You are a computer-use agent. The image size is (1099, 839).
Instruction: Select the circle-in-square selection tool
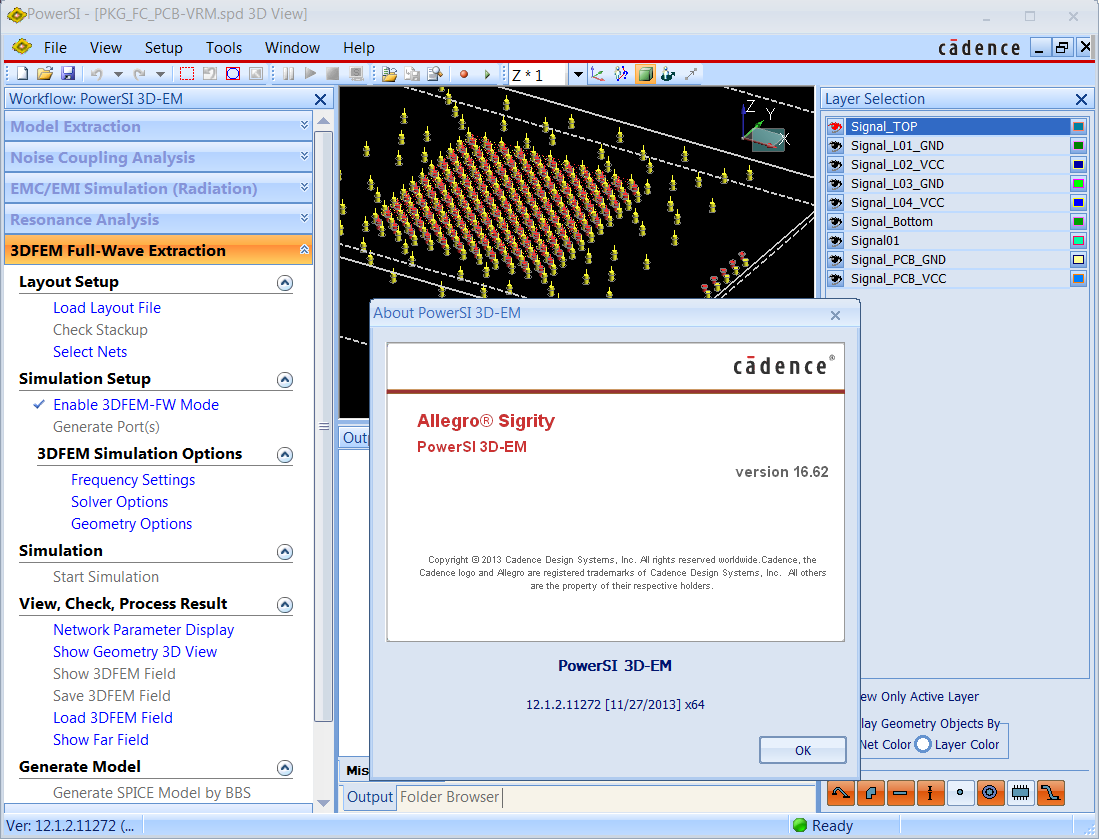[233, 74]
